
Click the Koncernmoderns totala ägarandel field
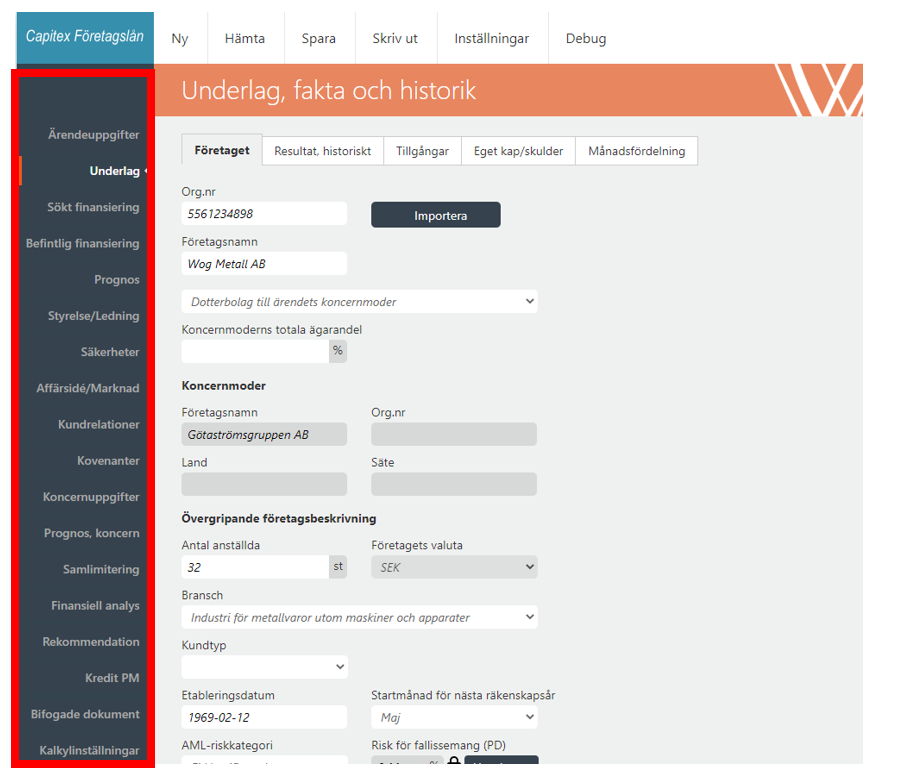[255, 351]
